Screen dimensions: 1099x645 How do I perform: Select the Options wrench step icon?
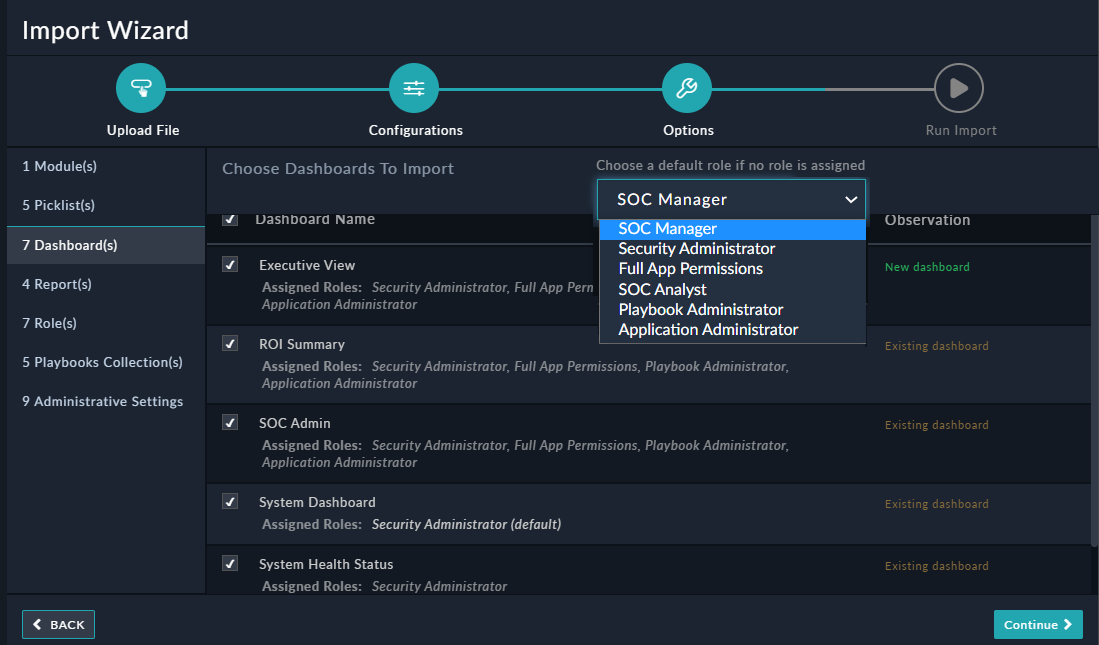pyautogui.click(x=686, y=88)
